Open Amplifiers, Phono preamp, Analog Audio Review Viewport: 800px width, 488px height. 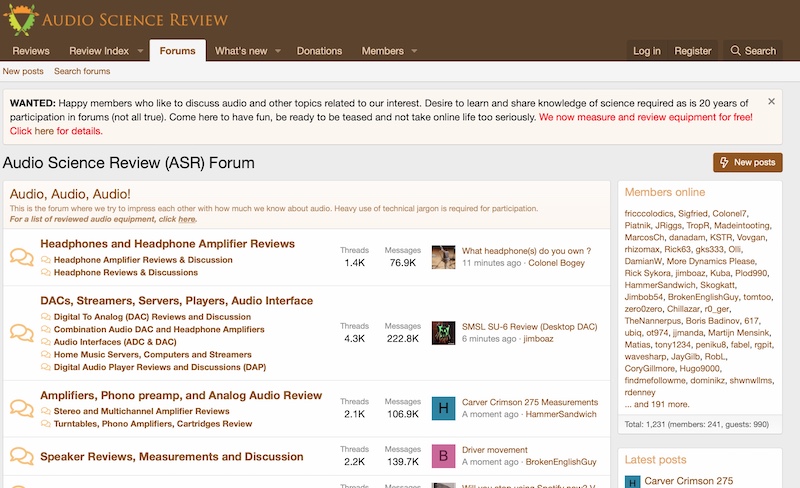tap(181, 396)
